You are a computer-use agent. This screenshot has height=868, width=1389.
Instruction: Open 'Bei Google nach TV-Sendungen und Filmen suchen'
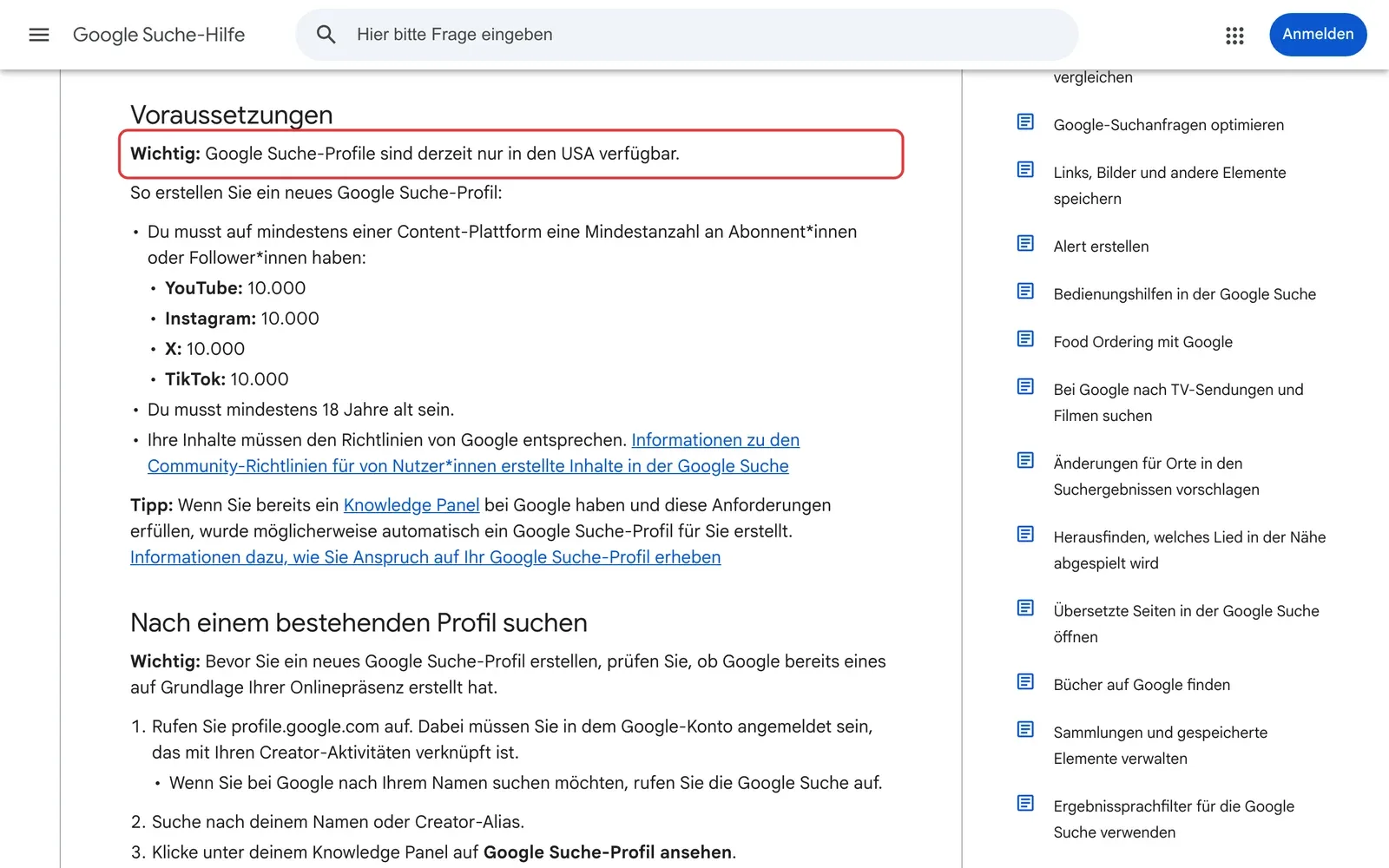(1178, 403)
